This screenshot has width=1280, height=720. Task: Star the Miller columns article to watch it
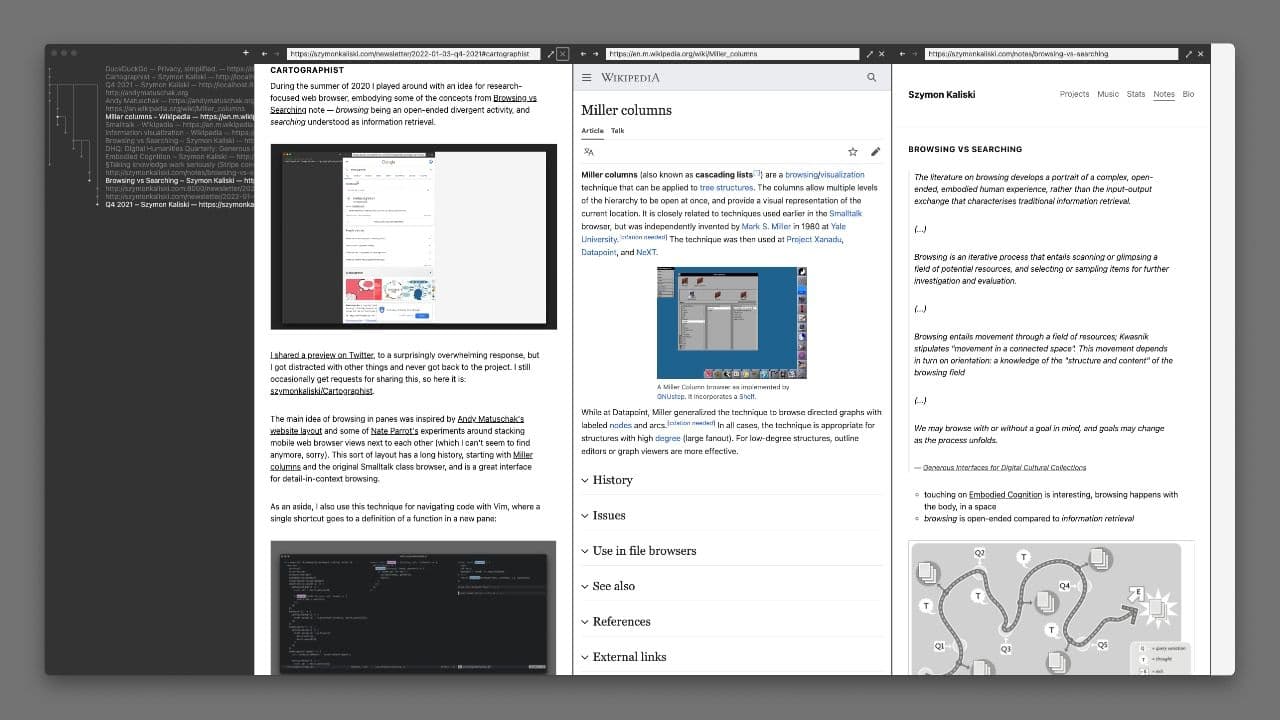[853, 152]
